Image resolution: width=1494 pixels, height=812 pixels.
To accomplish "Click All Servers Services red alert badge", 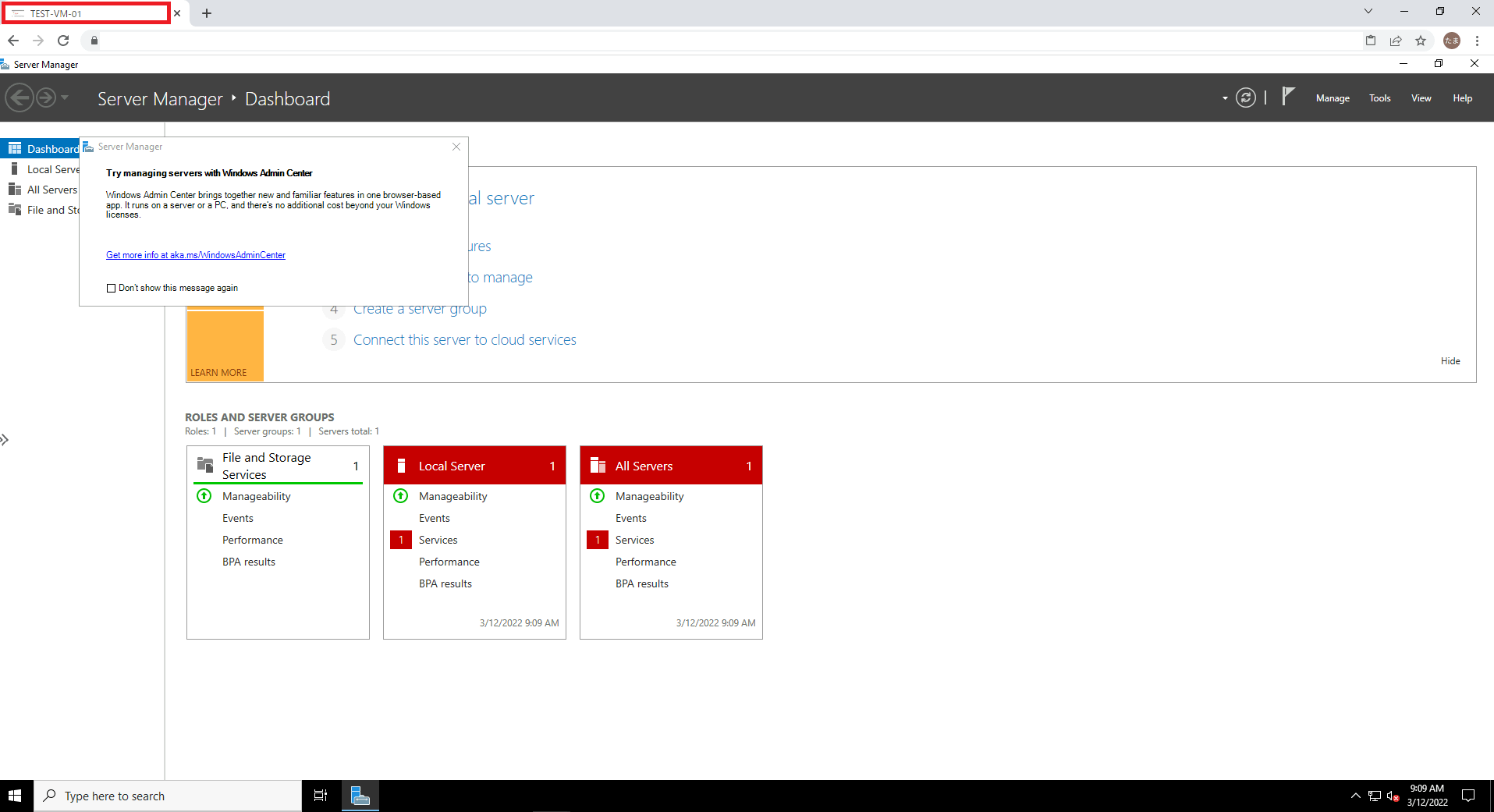I will [x=598, y=540].
